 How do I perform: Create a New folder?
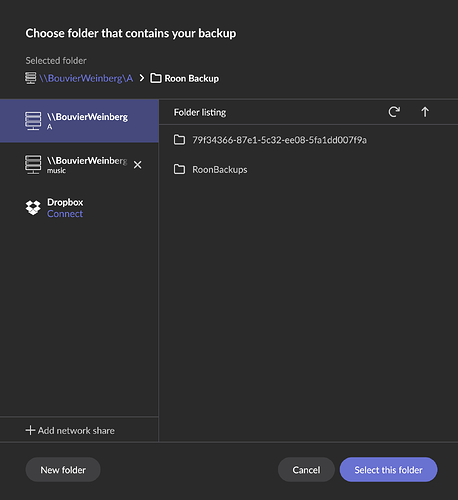(63, 470)
